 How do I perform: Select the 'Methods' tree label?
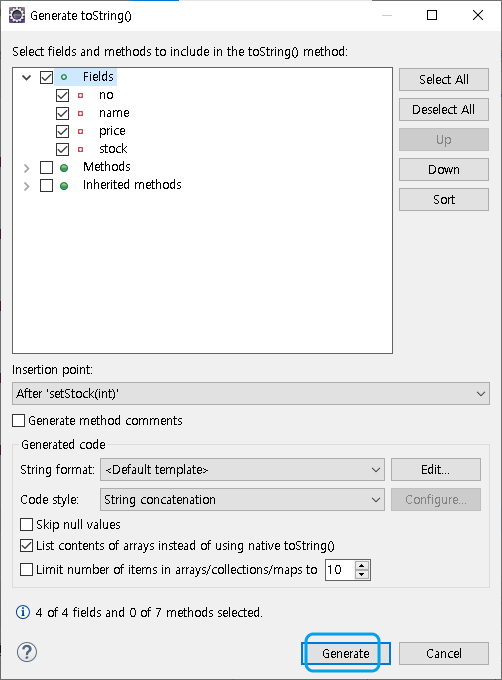tap(107, 167)
